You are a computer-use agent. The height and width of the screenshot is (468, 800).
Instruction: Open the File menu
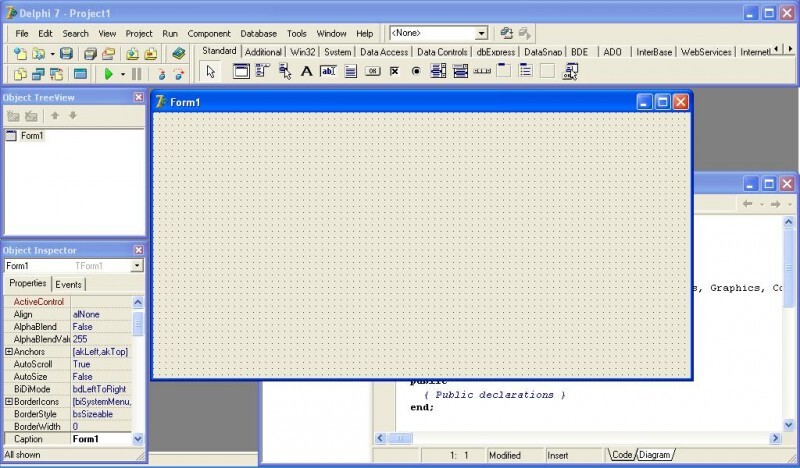tap(21, 34)
